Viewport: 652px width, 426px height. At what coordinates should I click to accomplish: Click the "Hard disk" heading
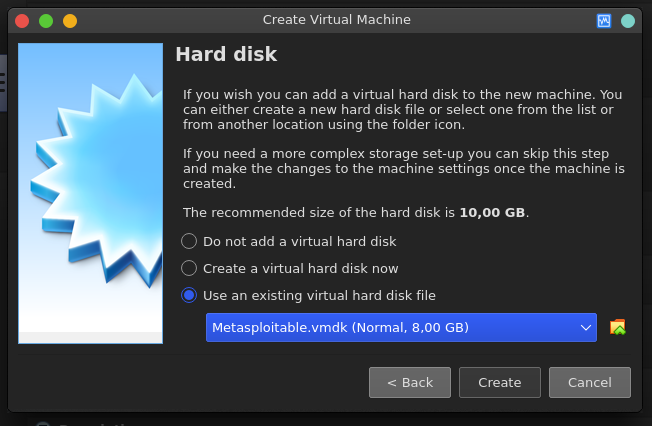coord(226,54)
